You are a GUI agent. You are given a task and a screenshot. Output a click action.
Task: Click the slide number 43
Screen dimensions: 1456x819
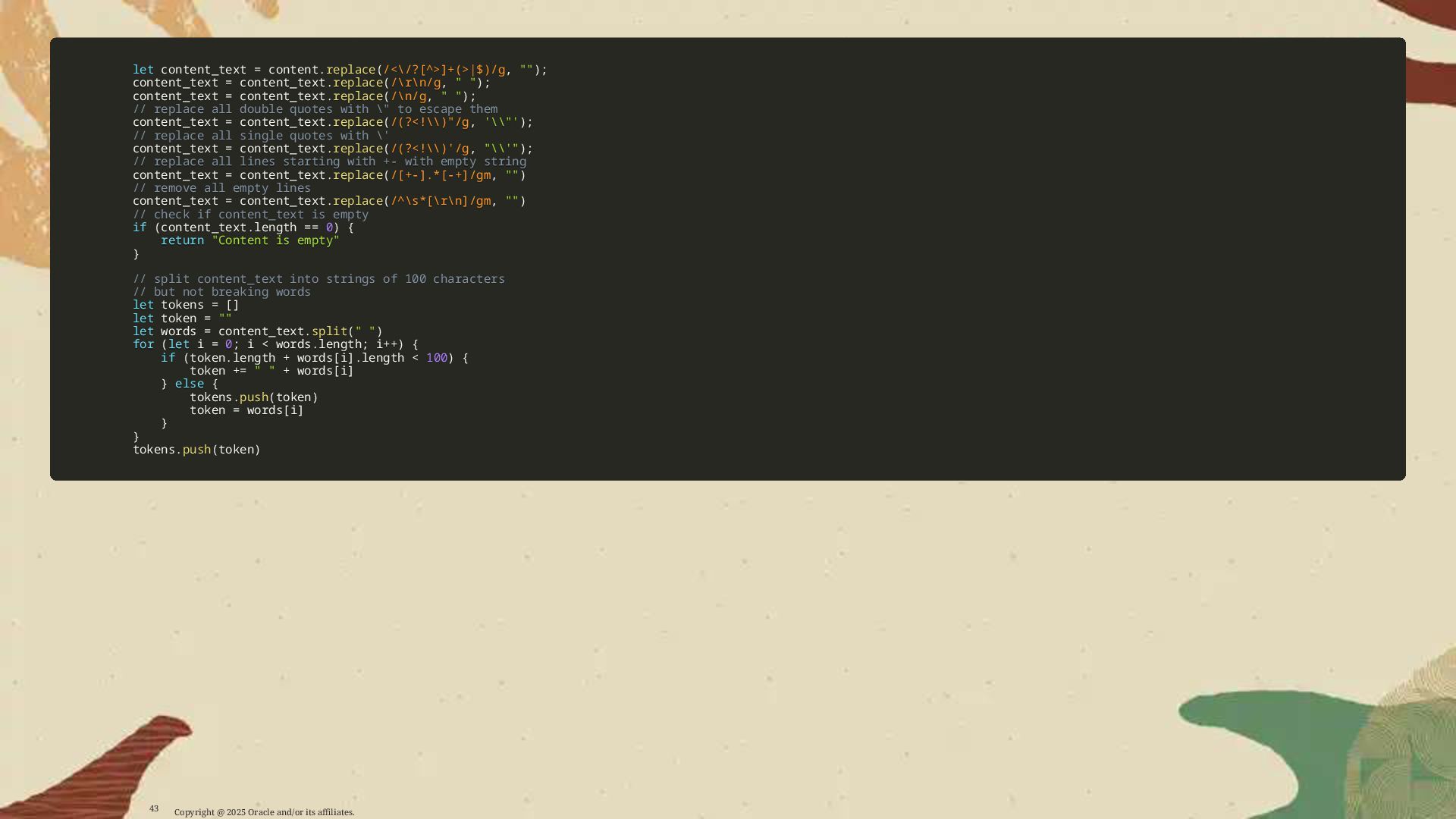154,808
